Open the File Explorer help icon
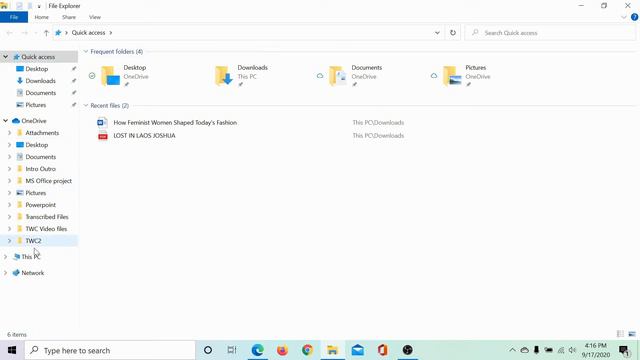Screen dimensions: 640x360 635,17
